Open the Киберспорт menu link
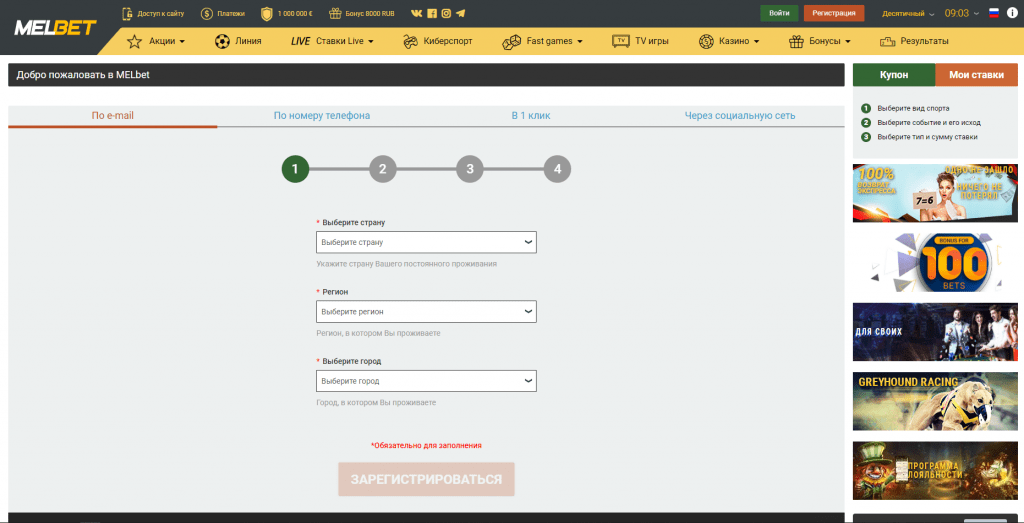Image resolution: width=1024 pixels, height=523 pixels. (448, 41)
